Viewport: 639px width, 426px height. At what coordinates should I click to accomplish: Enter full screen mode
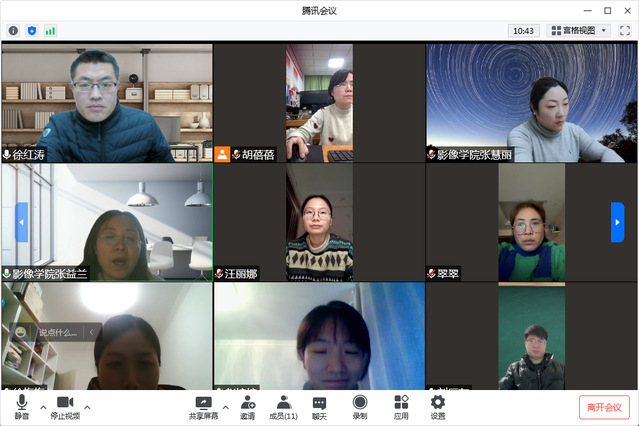point(625,31)
